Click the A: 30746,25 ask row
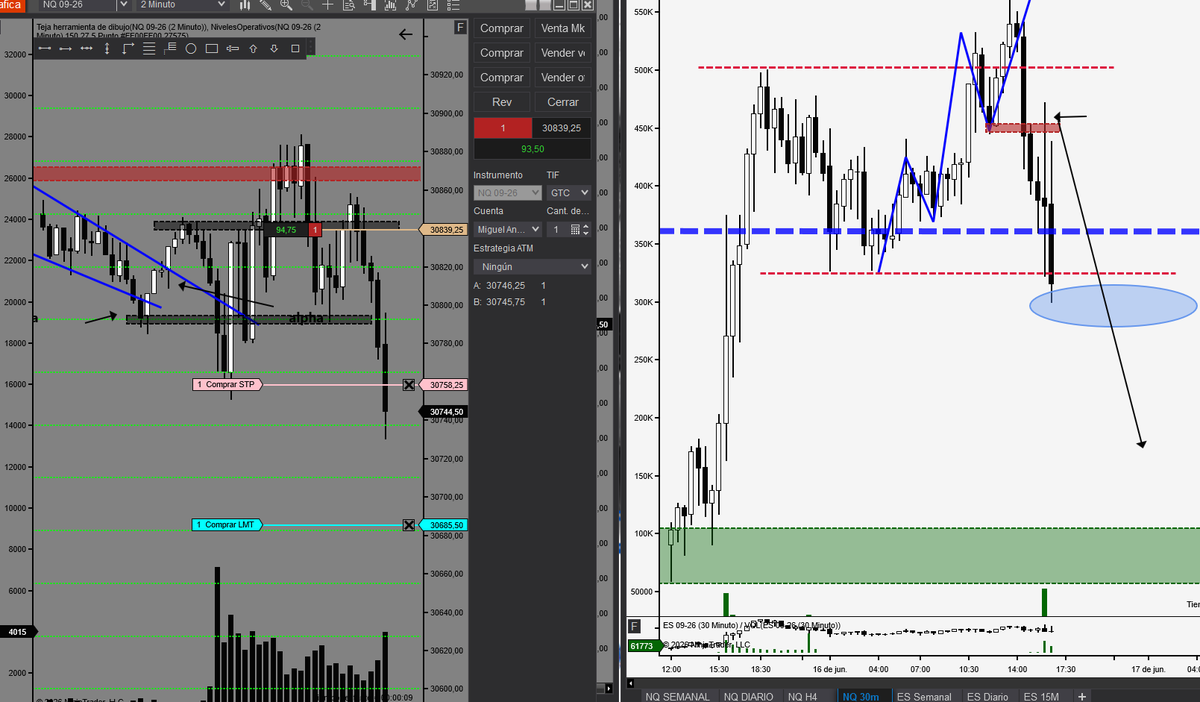 [512, 285]
